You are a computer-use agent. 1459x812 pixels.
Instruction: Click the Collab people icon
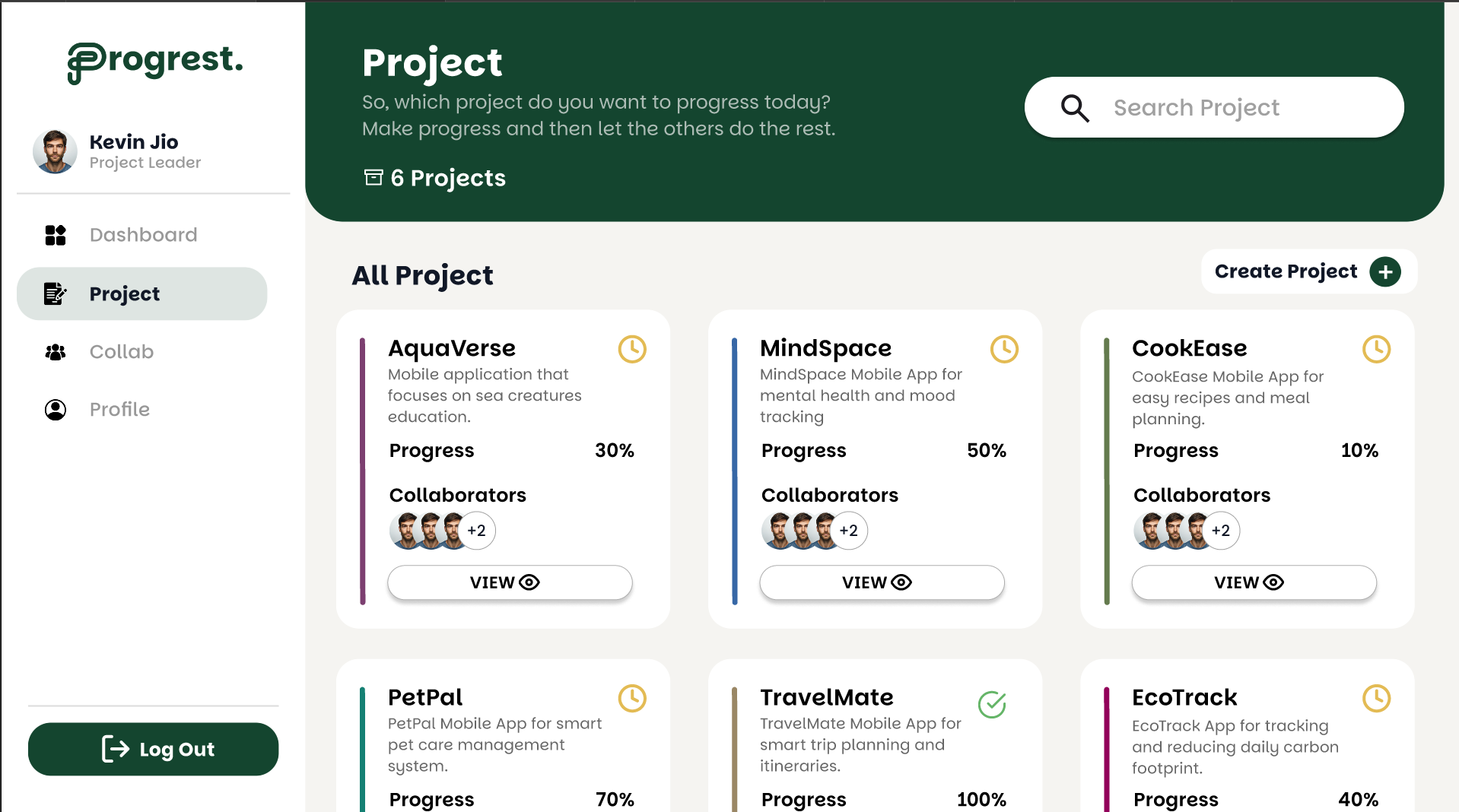[56, 352]
